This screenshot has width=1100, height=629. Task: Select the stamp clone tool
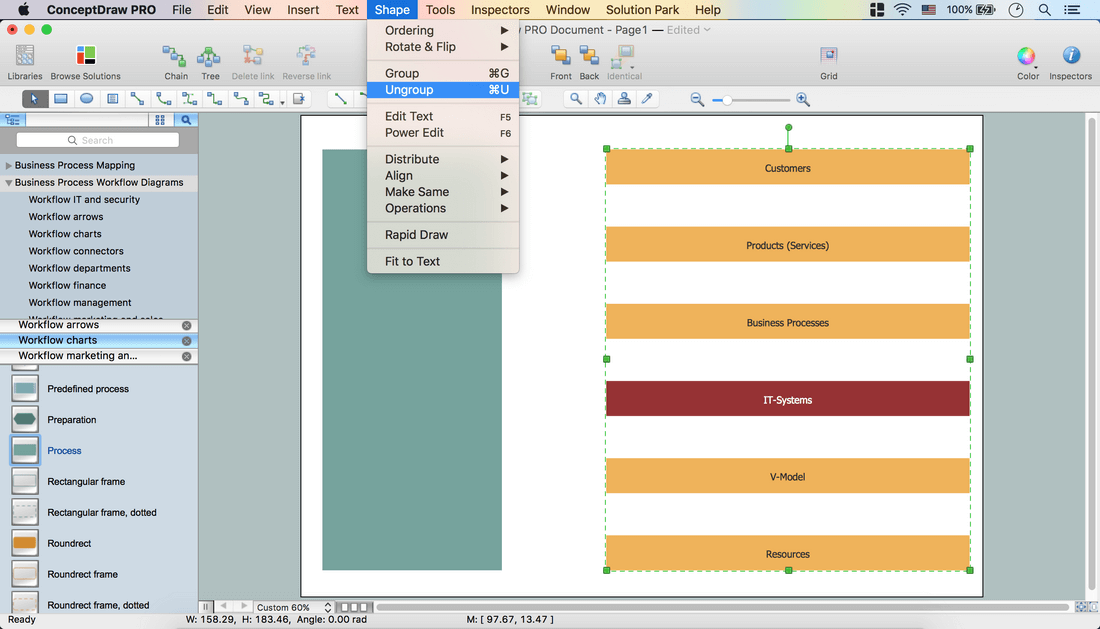click(x=624, y=99)
